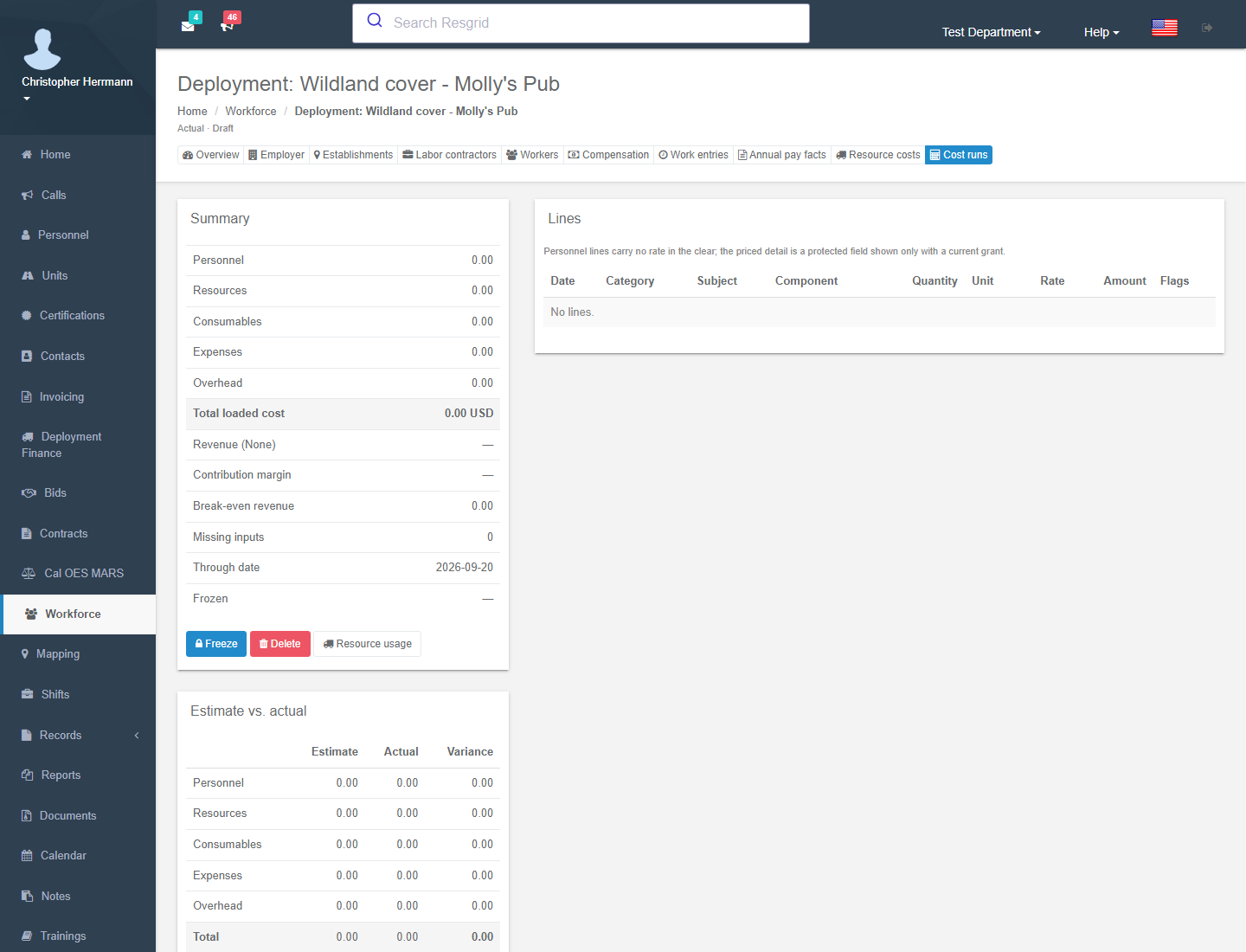Open Contracts in the sidebar menu
Image resolution: width=1246 pixels, height=952 pixels.
coord(78,534)
